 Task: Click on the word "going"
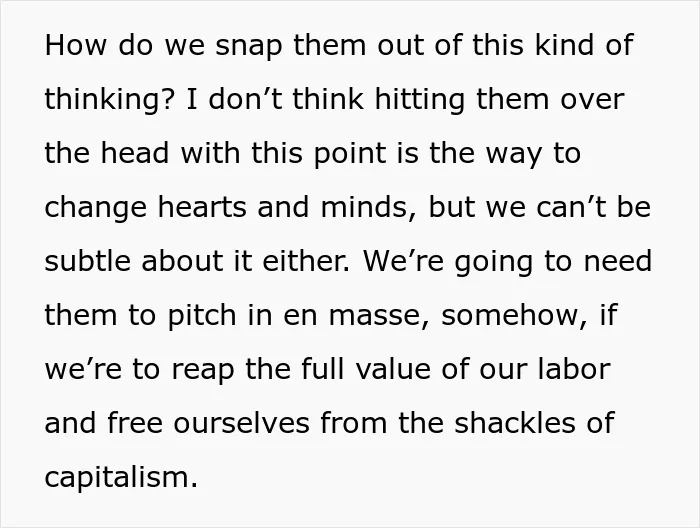pyautogui.click(x=493, y=262)
